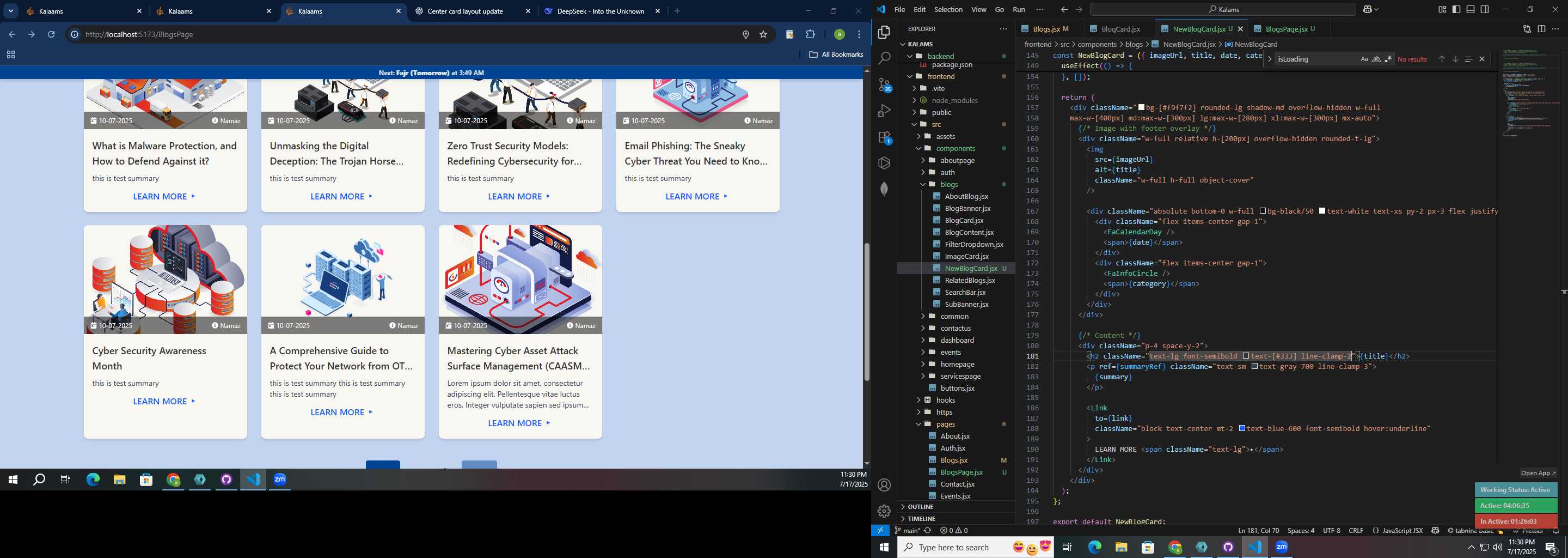This screenshot has width=1568, height=558.
Task: Open the browser Extensions puzzle icon
Action: click(x=810, y=35)
